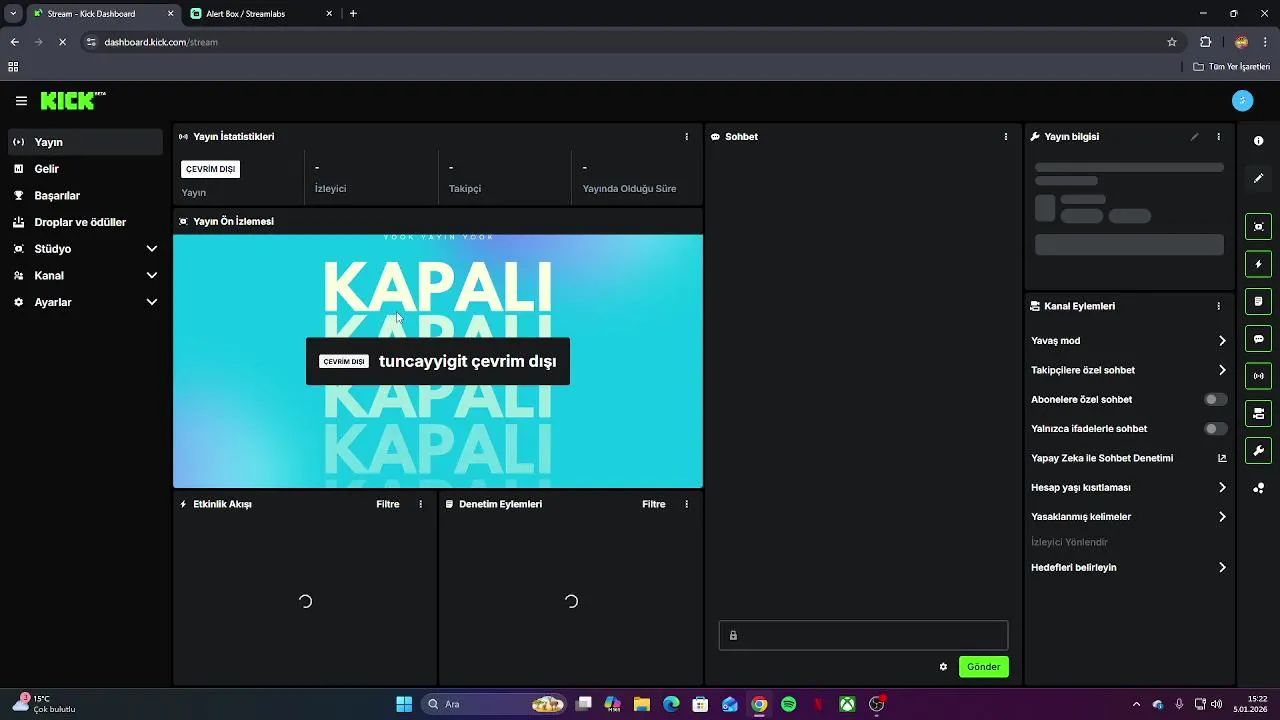Viewport: 1280px width, 720px height.
Task: Open Windows taskbar search box
Action: pos(493,704)
